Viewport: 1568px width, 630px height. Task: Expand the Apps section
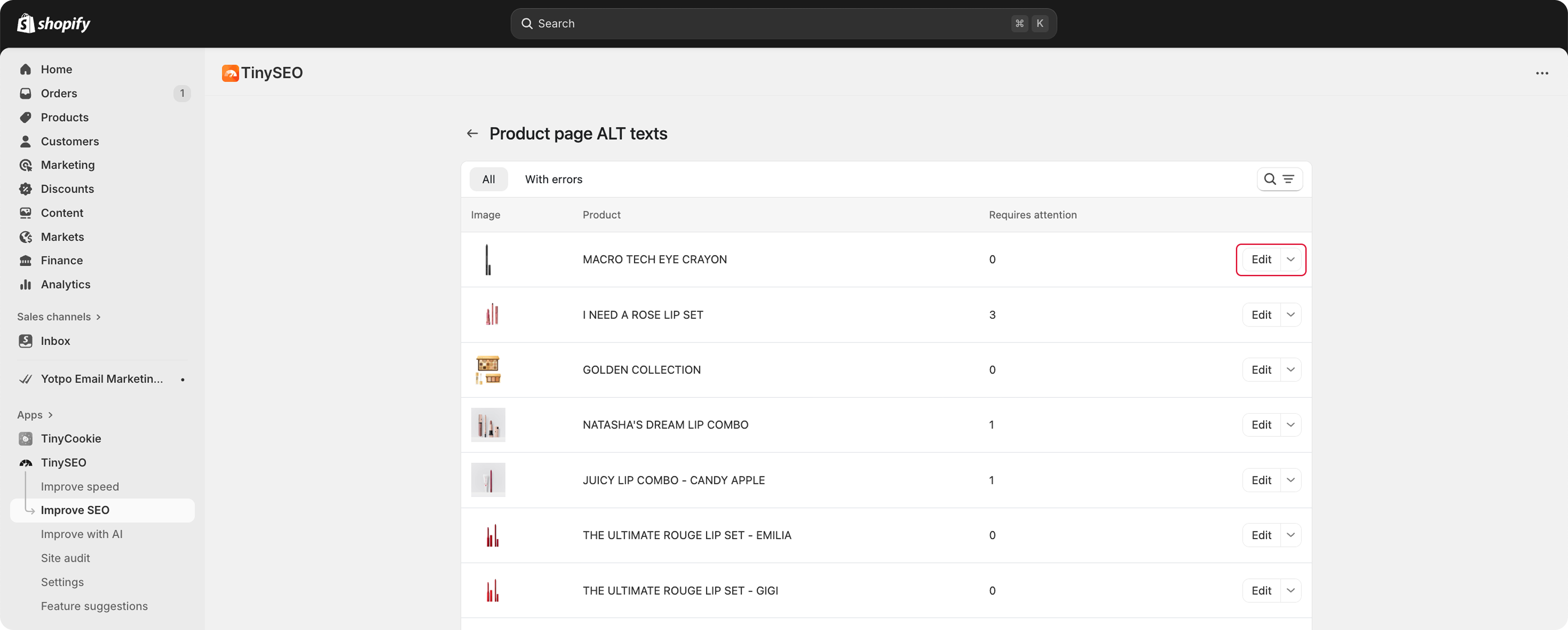click(35, 415)
